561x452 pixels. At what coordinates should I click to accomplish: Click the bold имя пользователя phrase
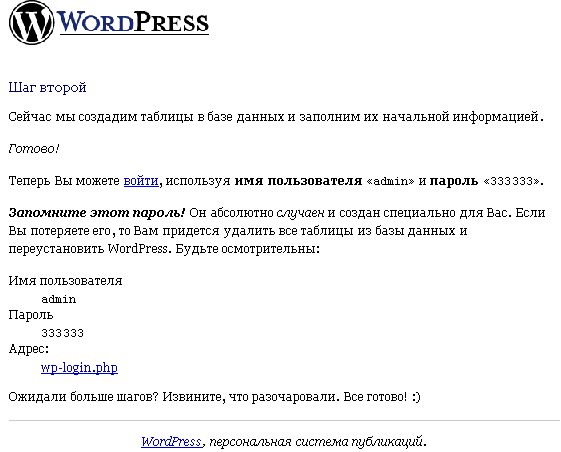[x=298, y=181]
